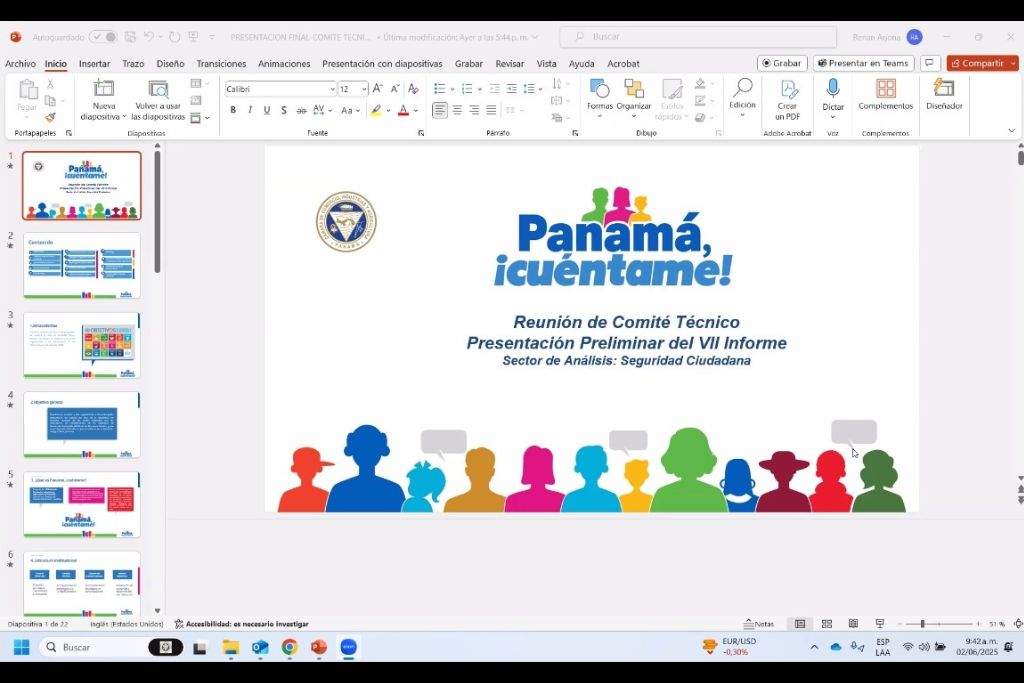This screenshot has width=1024, height=683.
Task: Open the Diseñador design ideas pane
Action: (x=944, y=95)
